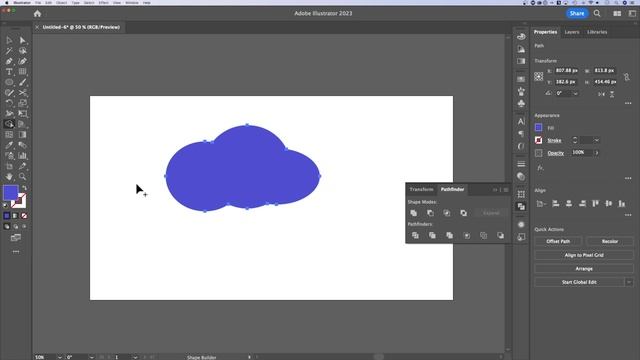Open the File menu
The height and width of the screenshot is (360, 640).
coord(38,2)
